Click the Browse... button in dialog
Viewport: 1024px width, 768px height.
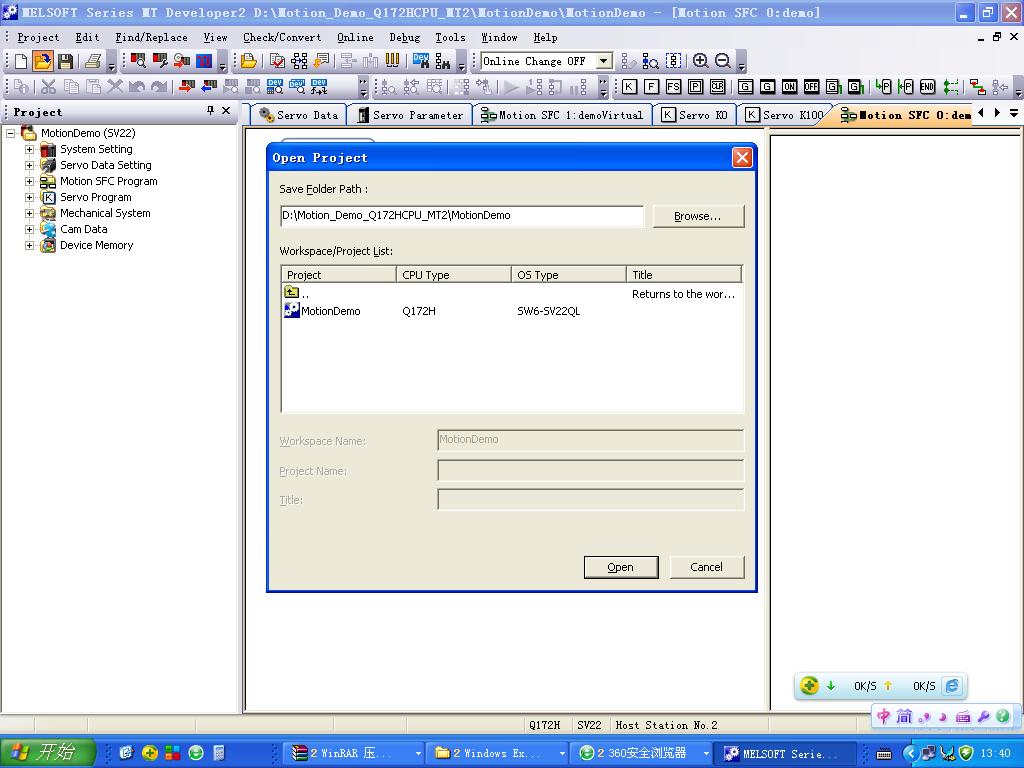click(698, 216)
